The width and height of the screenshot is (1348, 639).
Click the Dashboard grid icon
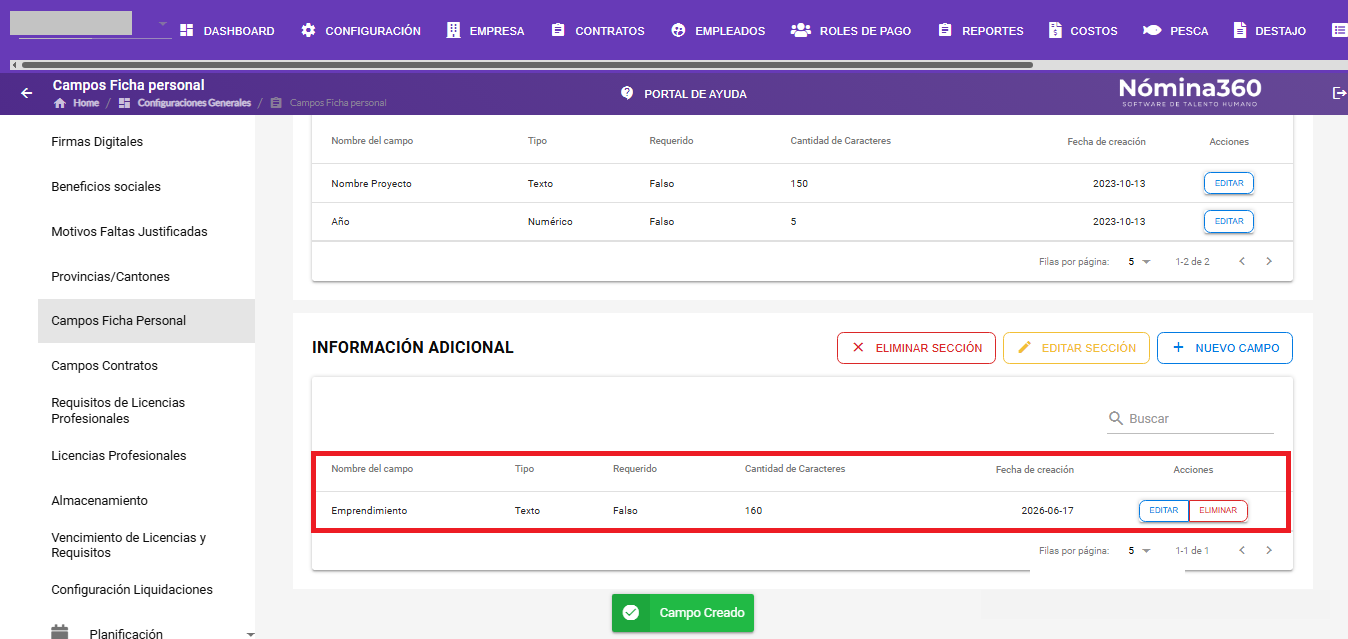pos(186,31)
